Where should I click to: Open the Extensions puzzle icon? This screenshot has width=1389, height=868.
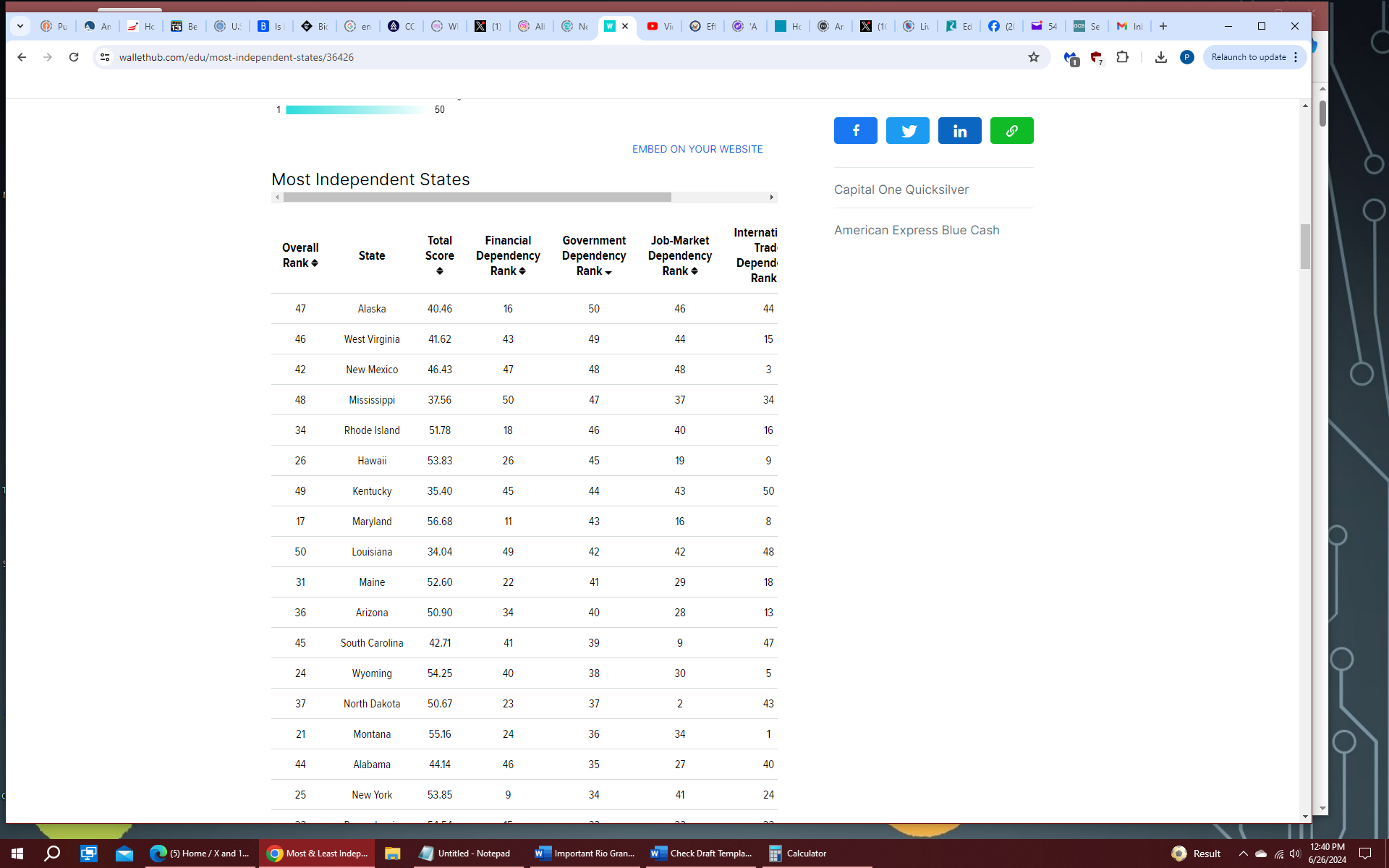point(1122,57)
